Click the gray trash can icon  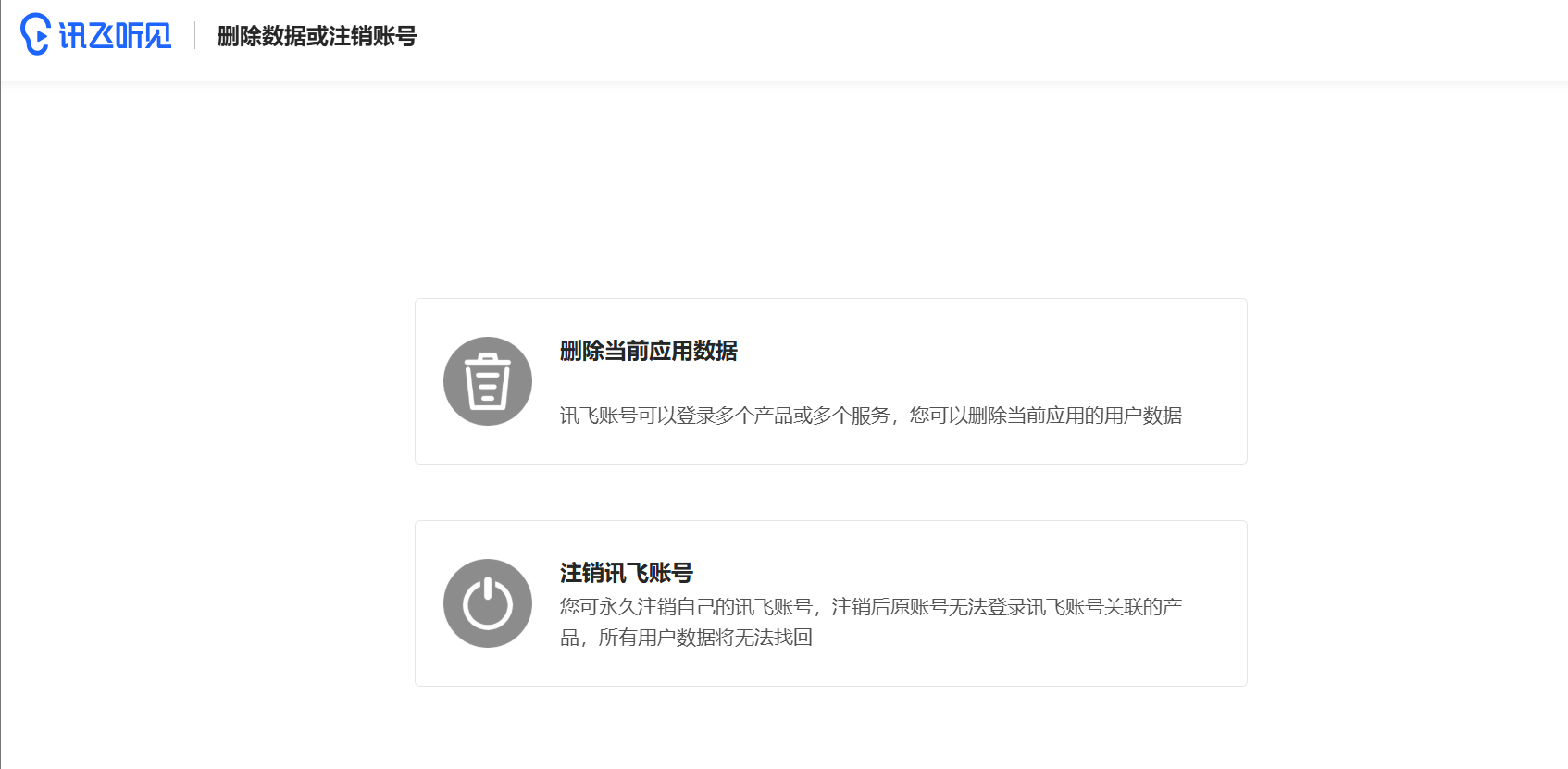tap(488, 381)
